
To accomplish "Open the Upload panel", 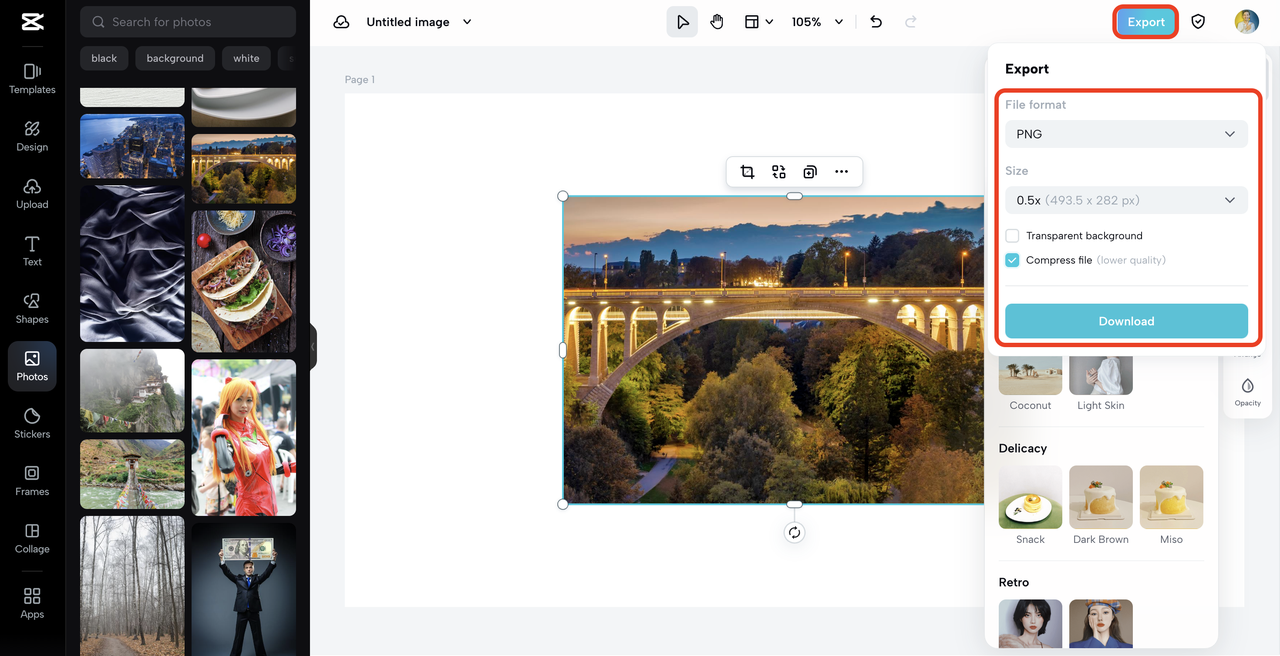I will (x=32, y=194).
